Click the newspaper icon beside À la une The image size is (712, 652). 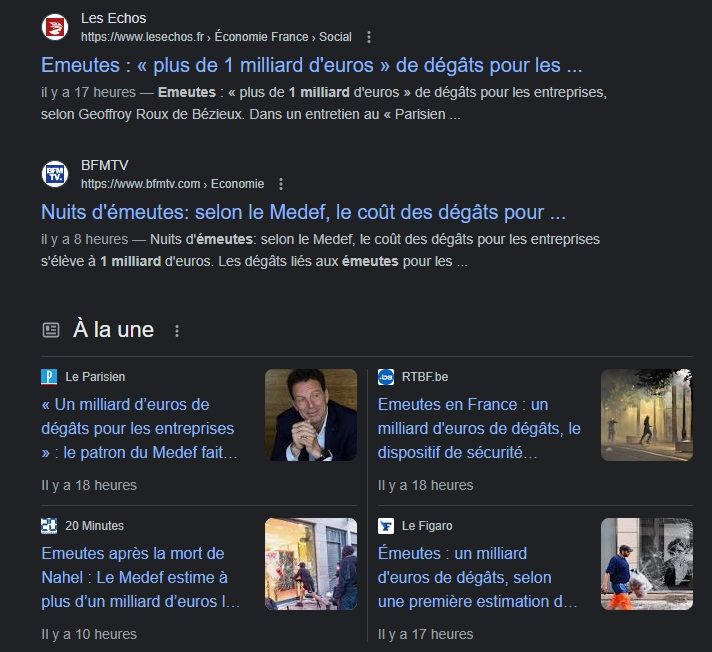click(51, 330)
